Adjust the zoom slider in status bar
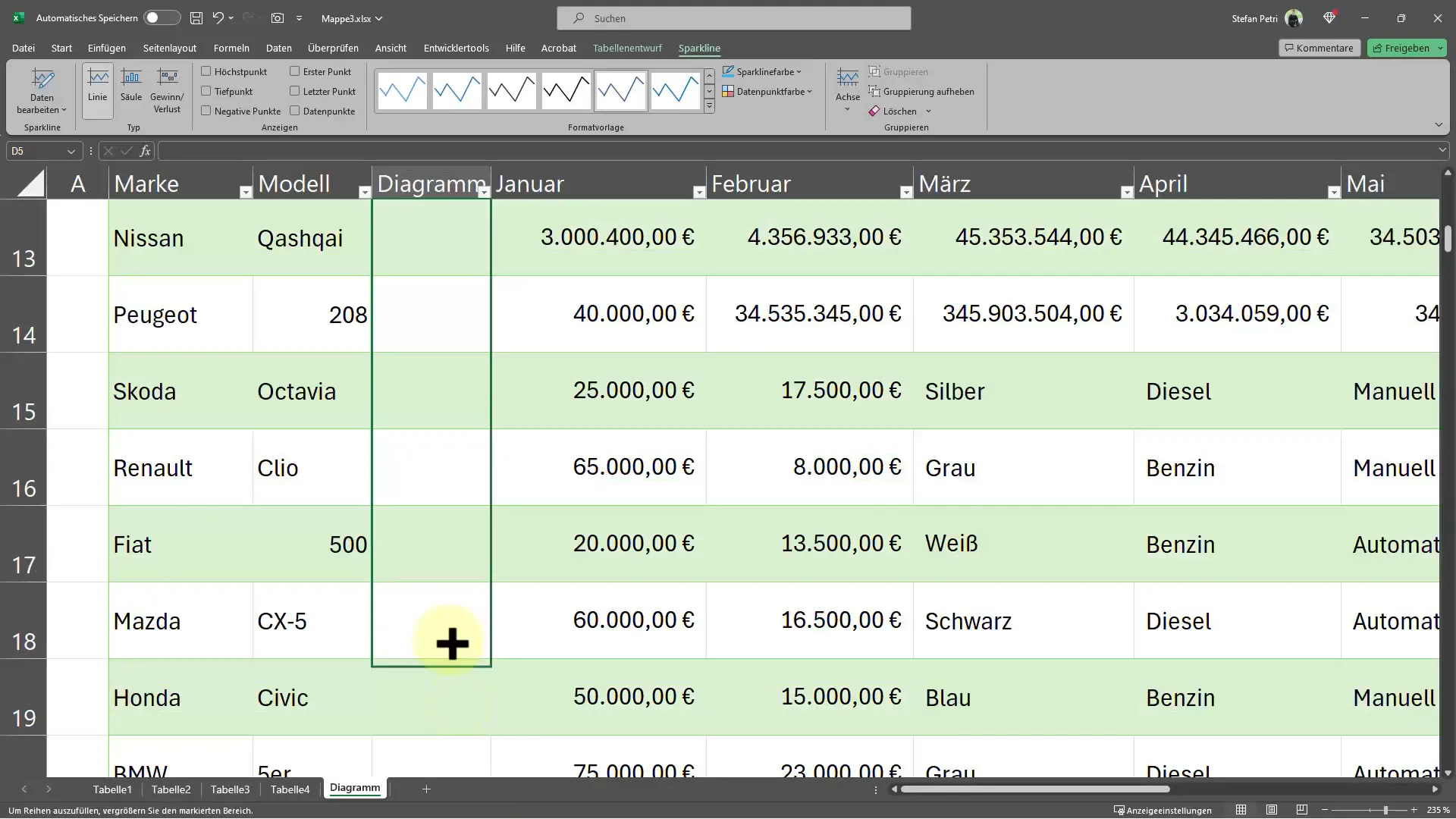 pos(1385,811)
